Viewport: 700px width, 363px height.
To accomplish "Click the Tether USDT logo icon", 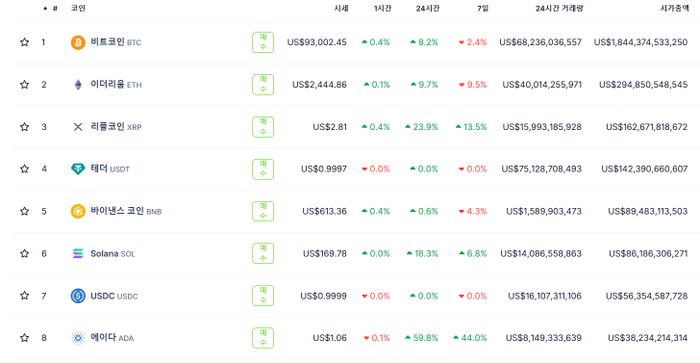I will [x=78, y=169].
